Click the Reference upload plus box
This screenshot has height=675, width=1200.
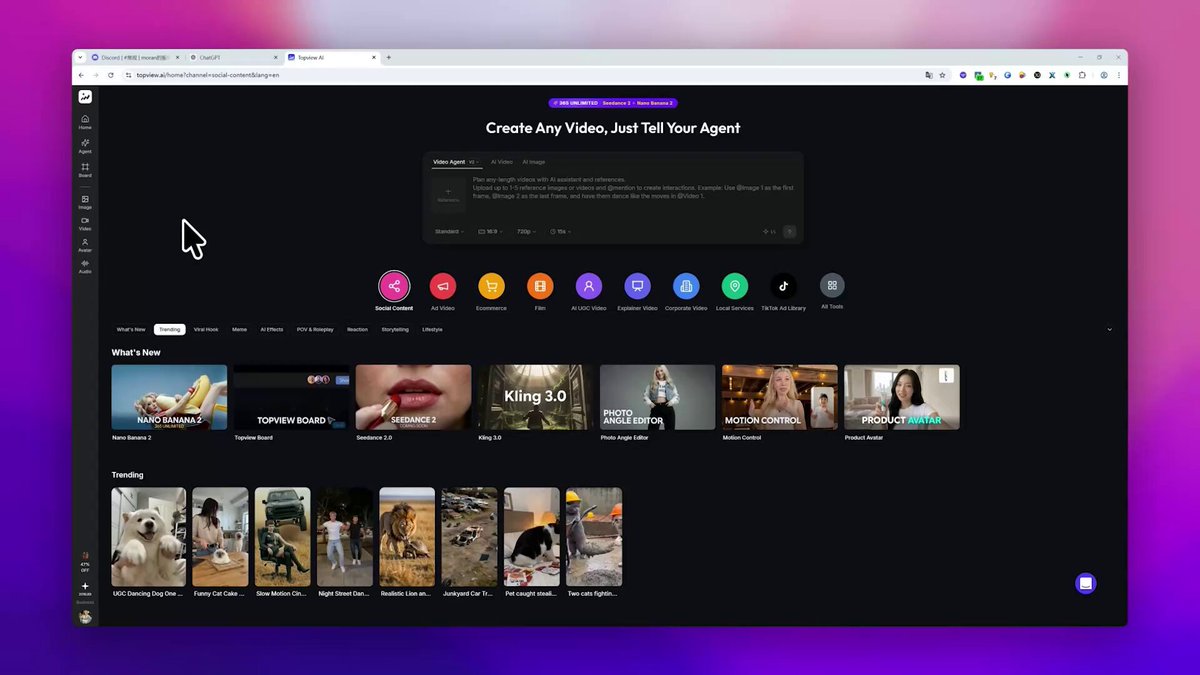(x=448, y=193)
